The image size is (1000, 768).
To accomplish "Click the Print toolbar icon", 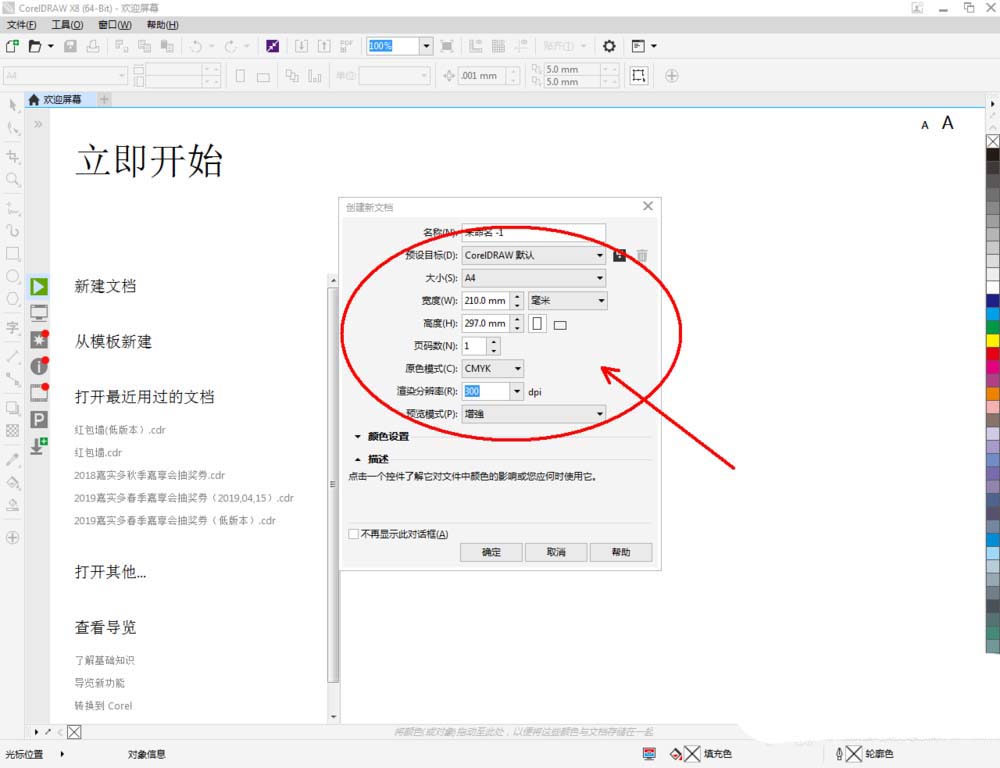I will click(93, 46).
